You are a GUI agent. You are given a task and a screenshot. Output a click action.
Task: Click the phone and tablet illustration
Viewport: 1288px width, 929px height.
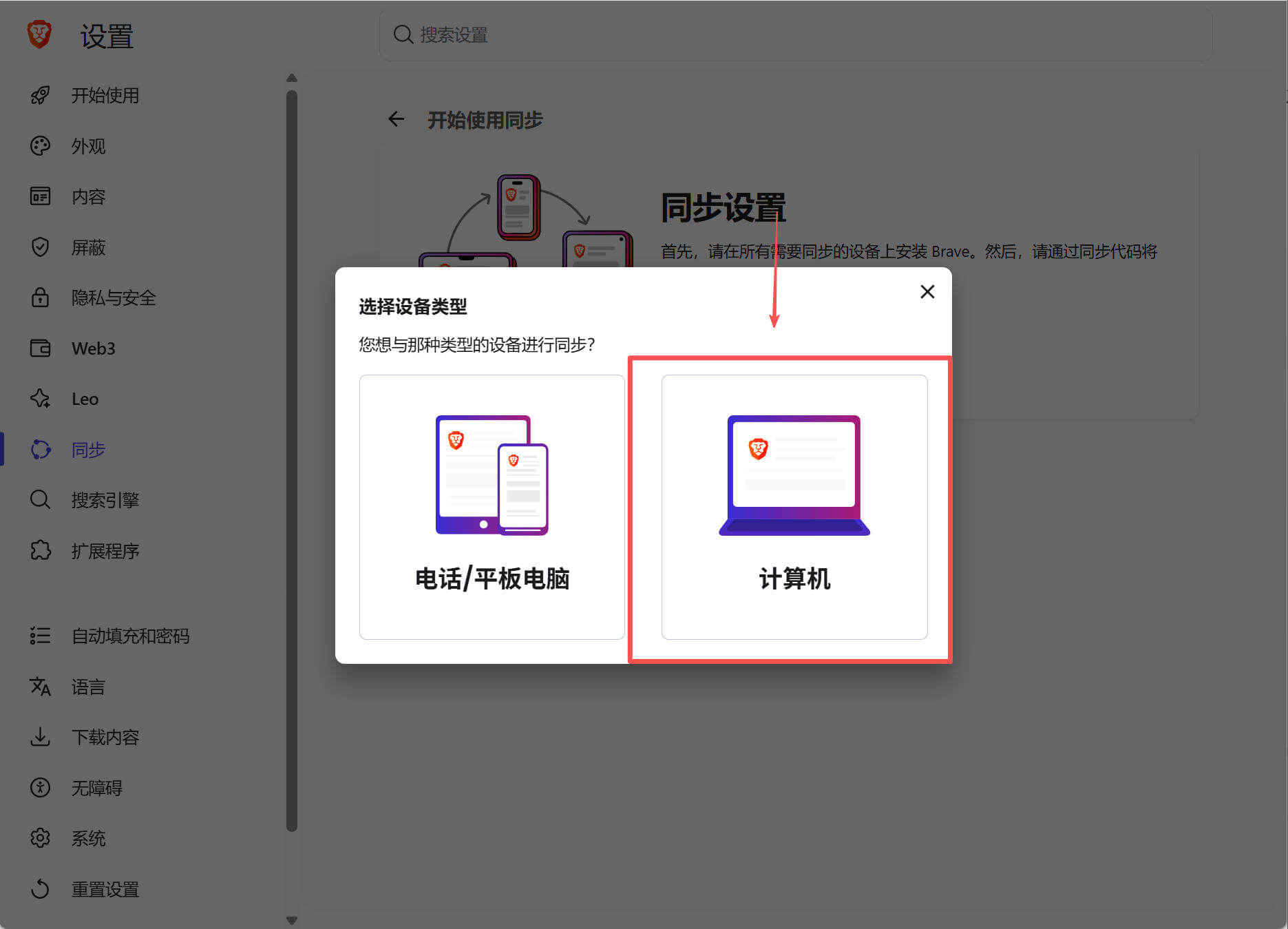[x=492, y=475]
